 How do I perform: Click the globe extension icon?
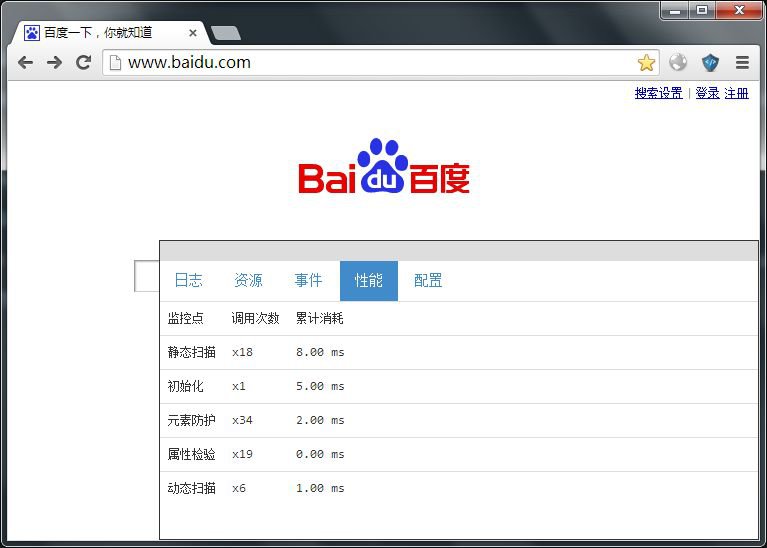coord(678,62)
